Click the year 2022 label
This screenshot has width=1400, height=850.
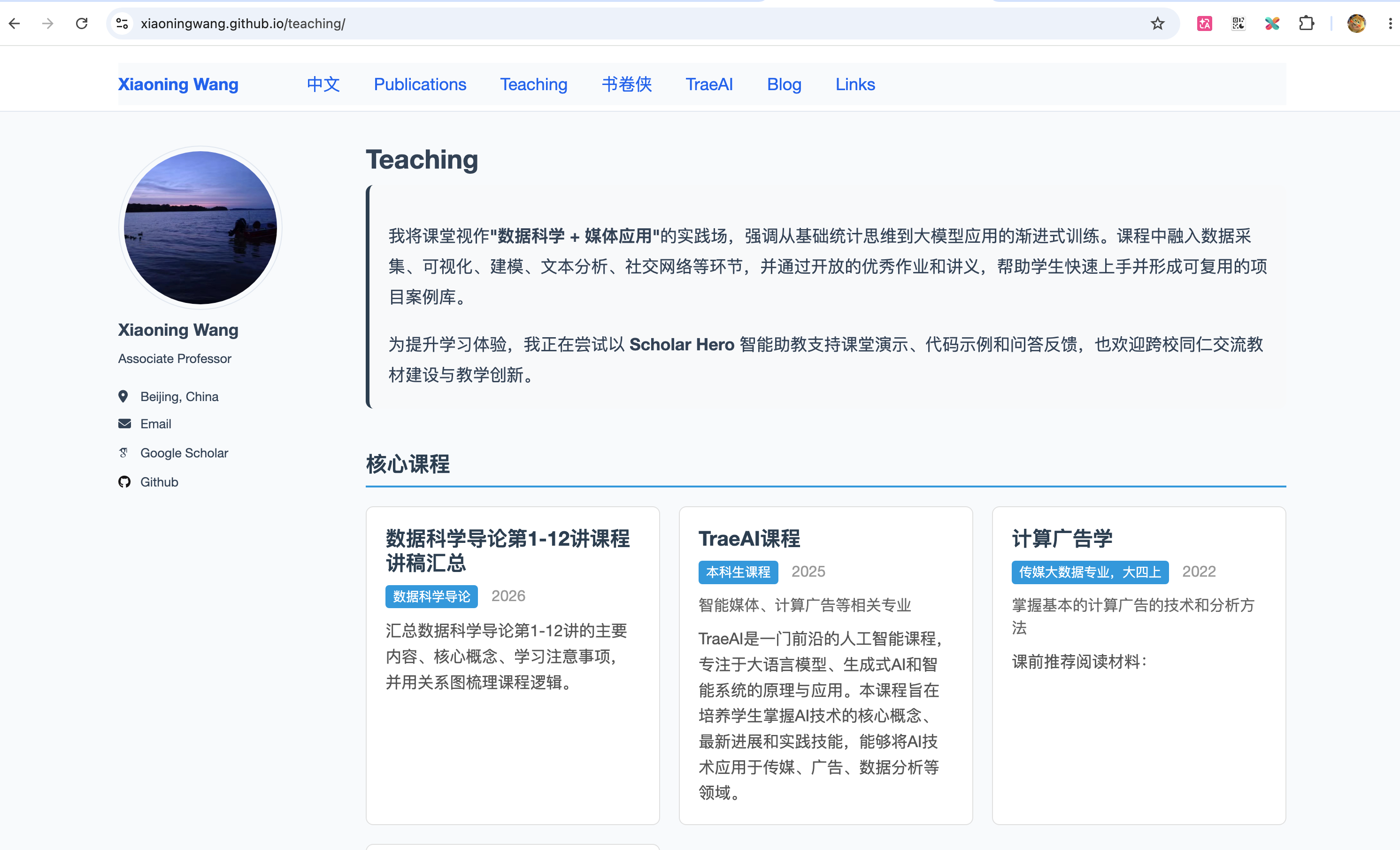click(x=1198, y=571)
